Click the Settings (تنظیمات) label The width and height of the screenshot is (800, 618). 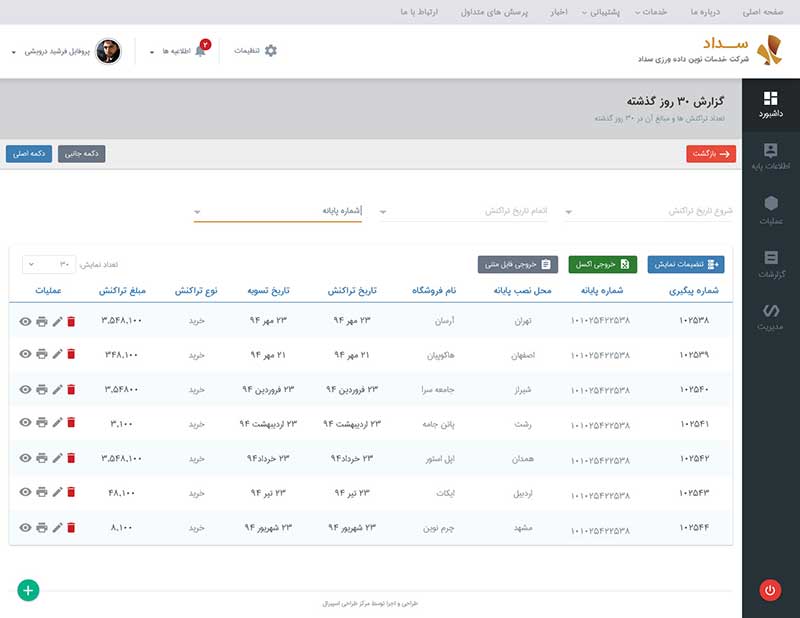(247, 51)
